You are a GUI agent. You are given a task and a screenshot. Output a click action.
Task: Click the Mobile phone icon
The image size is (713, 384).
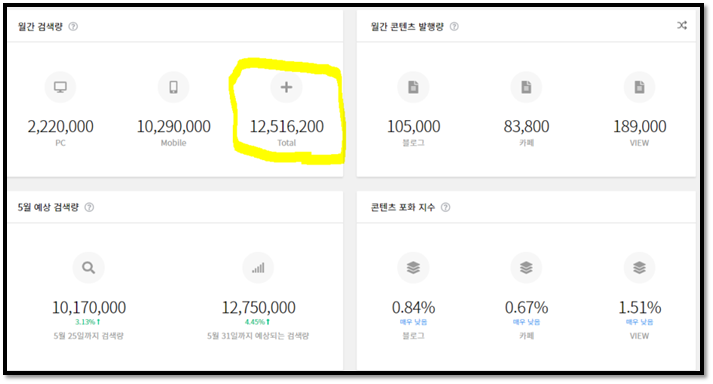[x=173, y=87]
